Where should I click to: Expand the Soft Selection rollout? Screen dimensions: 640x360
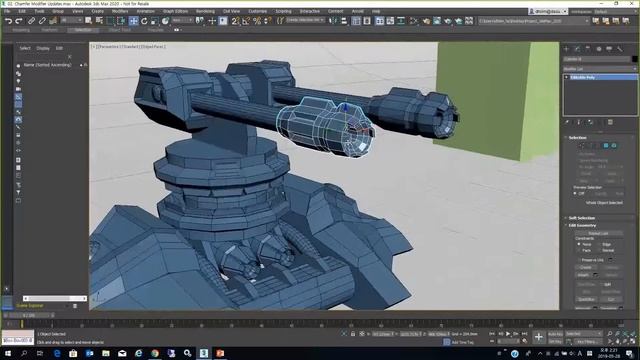point(582,218)
